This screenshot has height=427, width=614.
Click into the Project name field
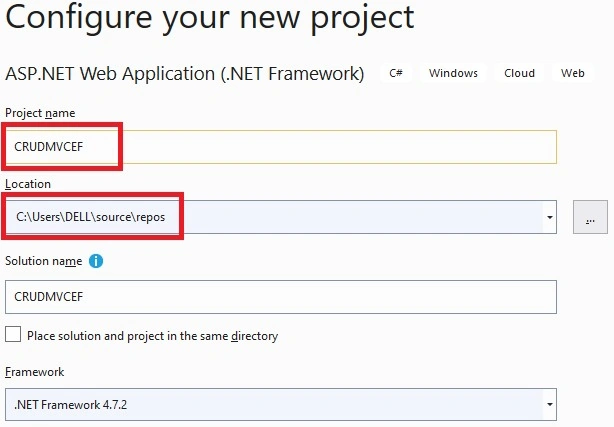tap(281, 147)
